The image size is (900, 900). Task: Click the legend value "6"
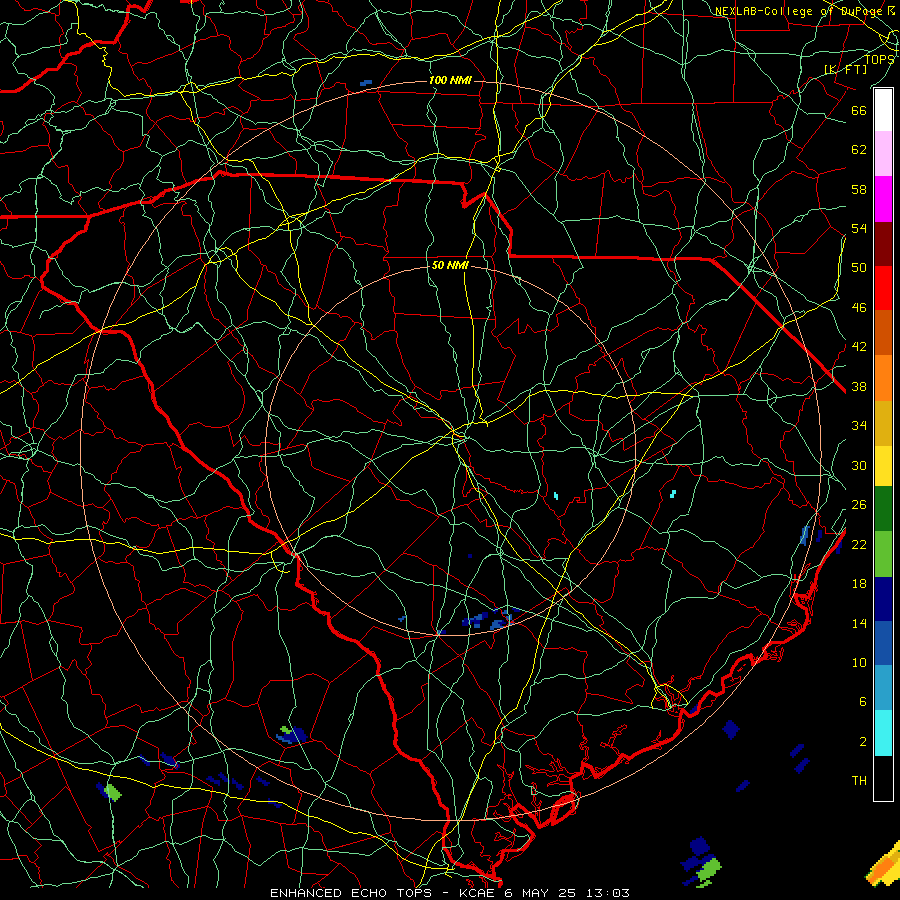(862, 701)
